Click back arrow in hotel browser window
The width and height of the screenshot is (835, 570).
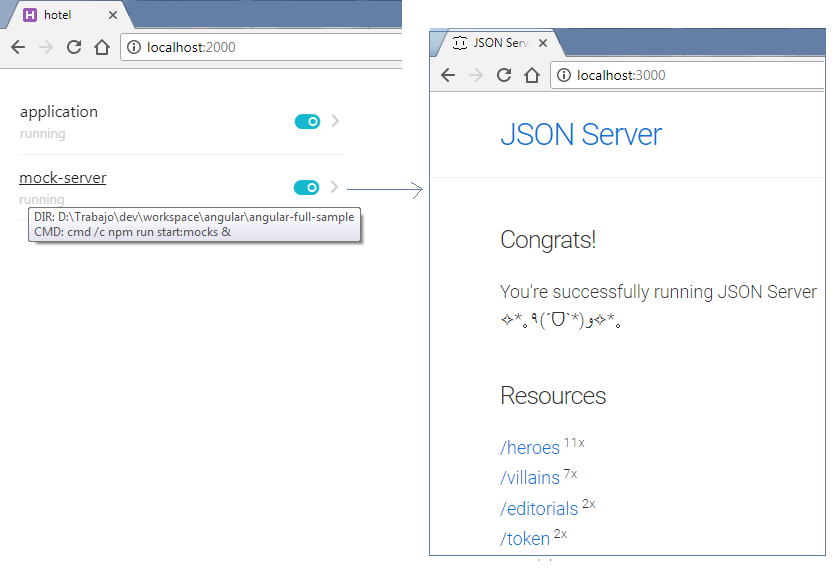(18, 47)
